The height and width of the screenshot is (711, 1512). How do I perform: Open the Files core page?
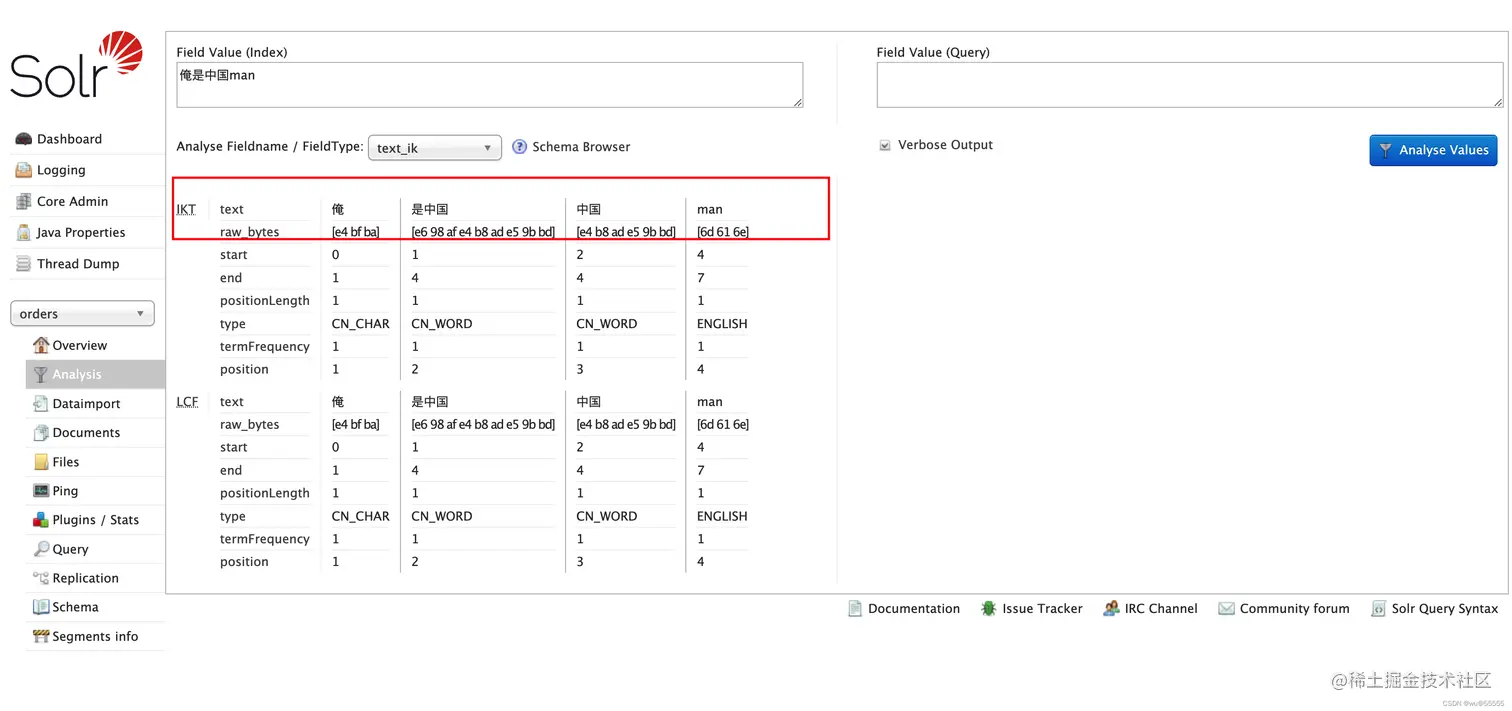pos(65,462)
